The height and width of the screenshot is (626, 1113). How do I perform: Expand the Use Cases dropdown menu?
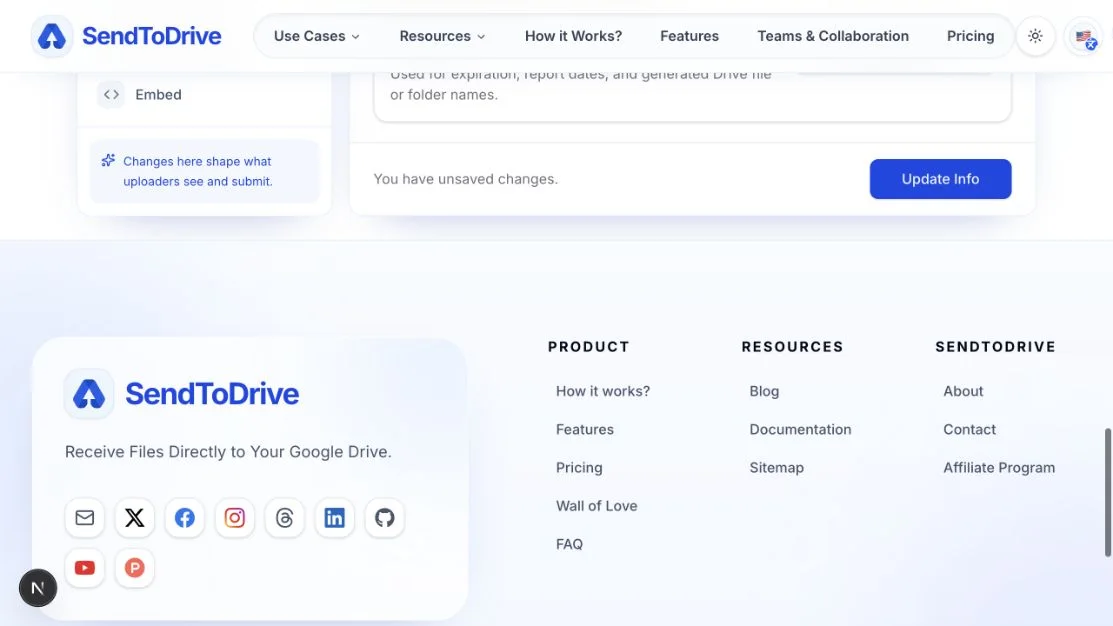tap(317, 35)
